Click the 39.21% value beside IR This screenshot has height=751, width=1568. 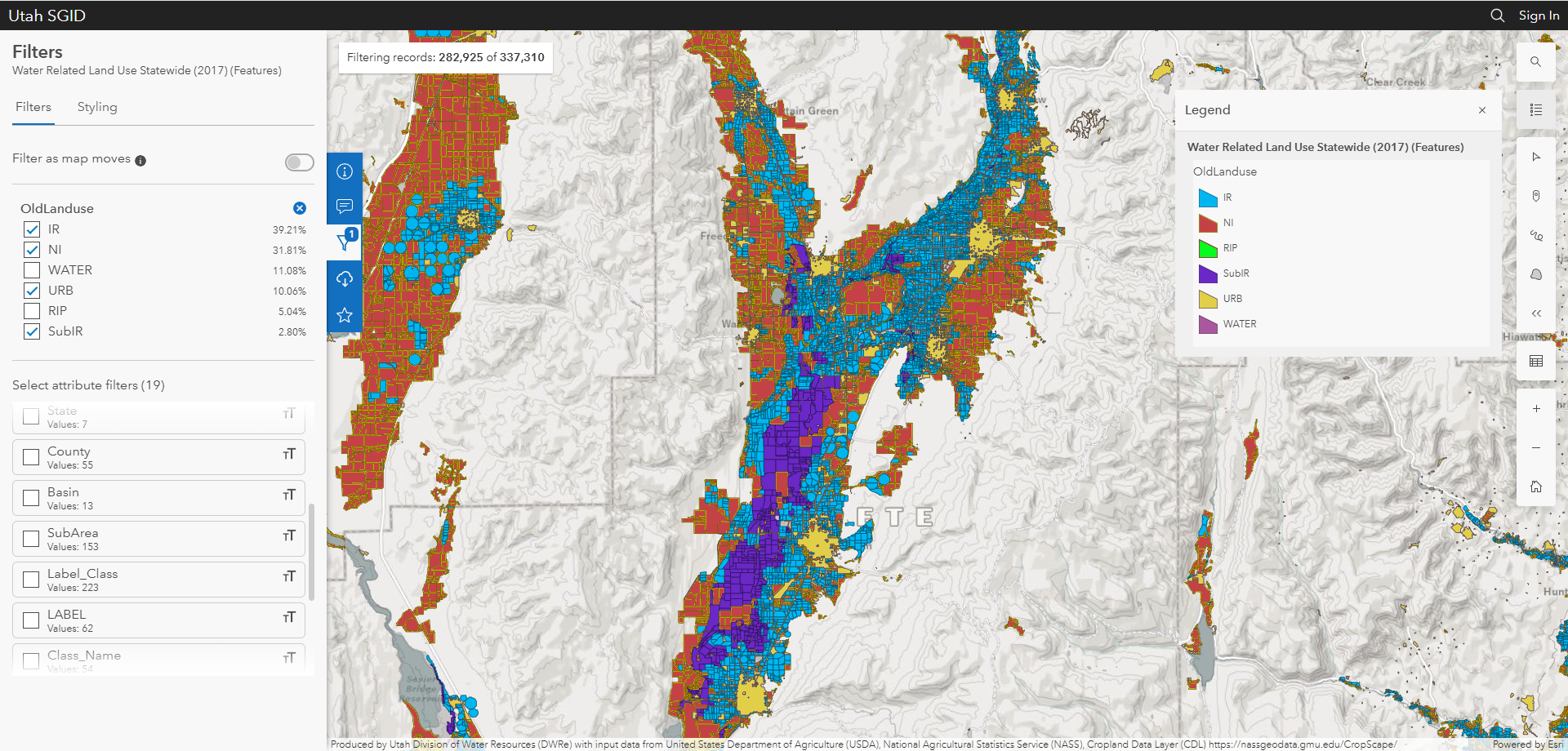(289, 230)
